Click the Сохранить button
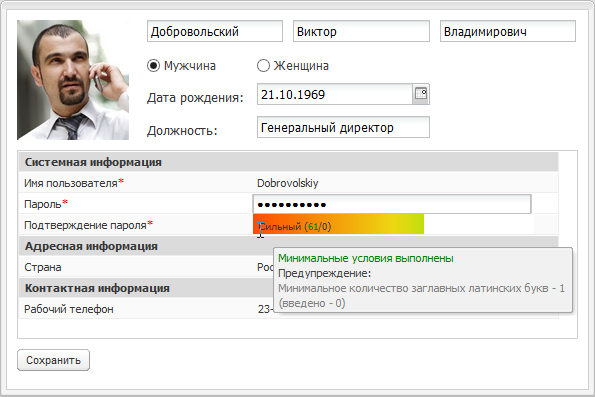This screenshot has width=595, height=397. (x=54, y=360)
